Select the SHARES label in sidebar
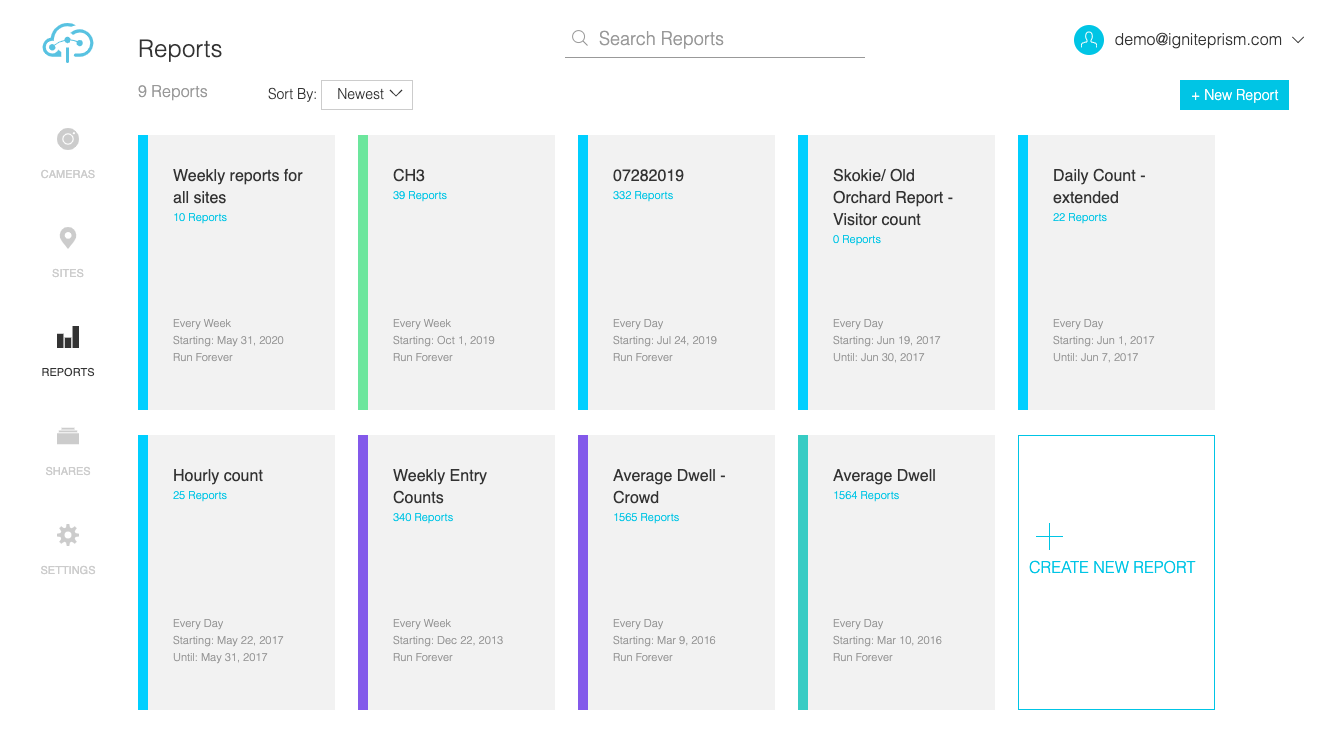1329x741 pixels. [x=68, y=471]
